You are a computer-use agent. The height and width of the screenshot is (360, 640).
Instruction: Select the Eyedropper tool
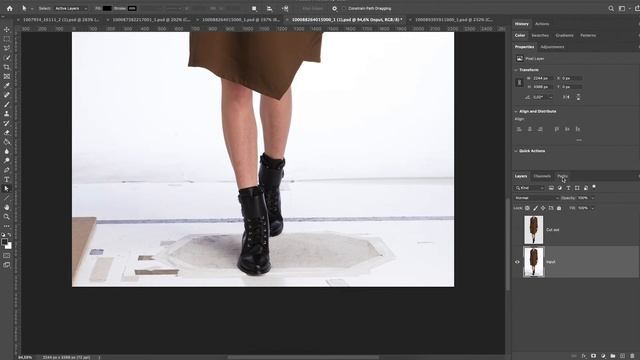(7, 85)
